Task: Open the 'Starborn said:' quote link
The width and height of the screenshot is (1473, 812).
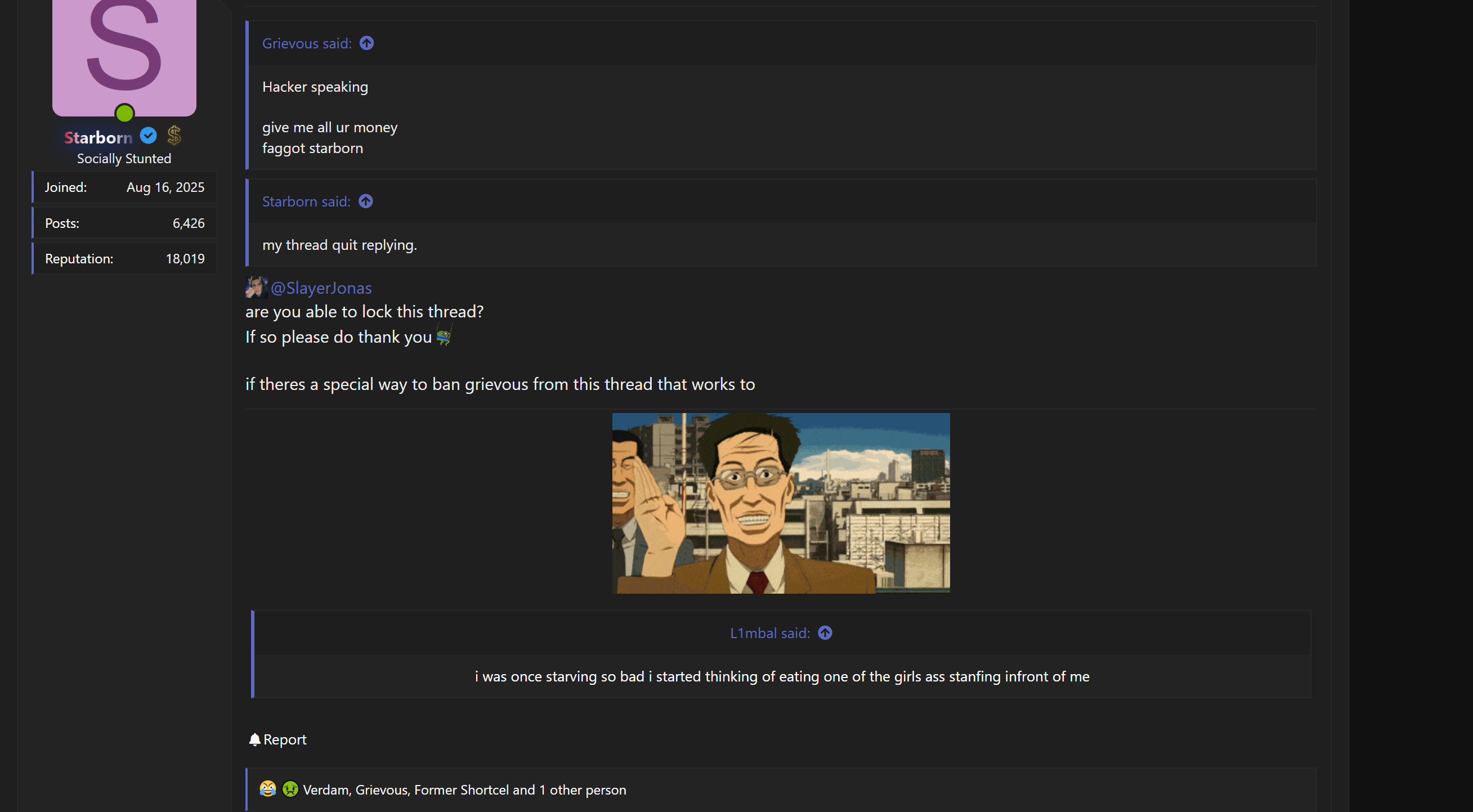Action: coord(306,201)
